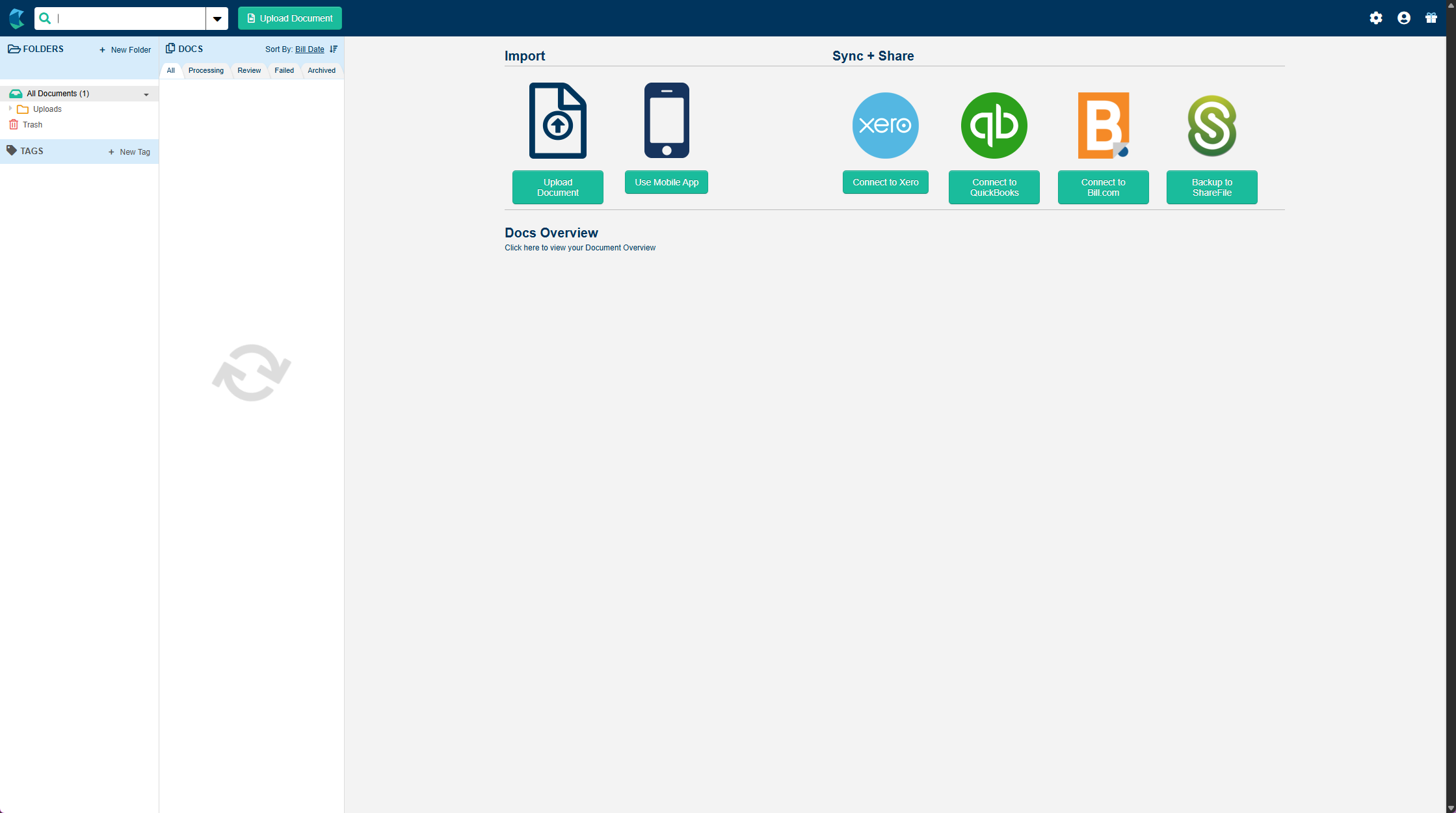
Task: Click the Bill.com logo
Action: (x=1104, y=126)
